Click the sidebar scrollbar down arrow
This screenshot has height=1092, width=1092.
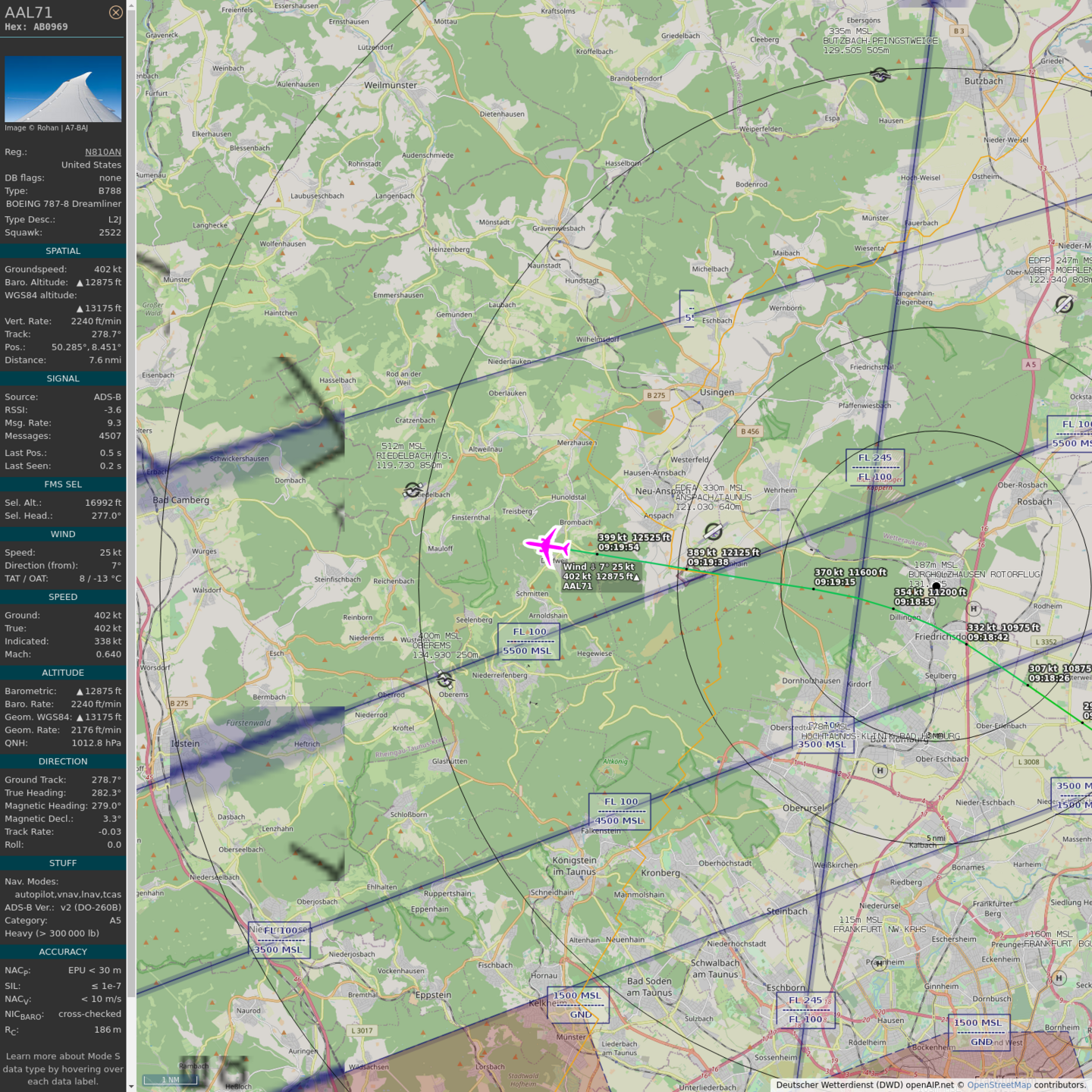(131, 1086)
